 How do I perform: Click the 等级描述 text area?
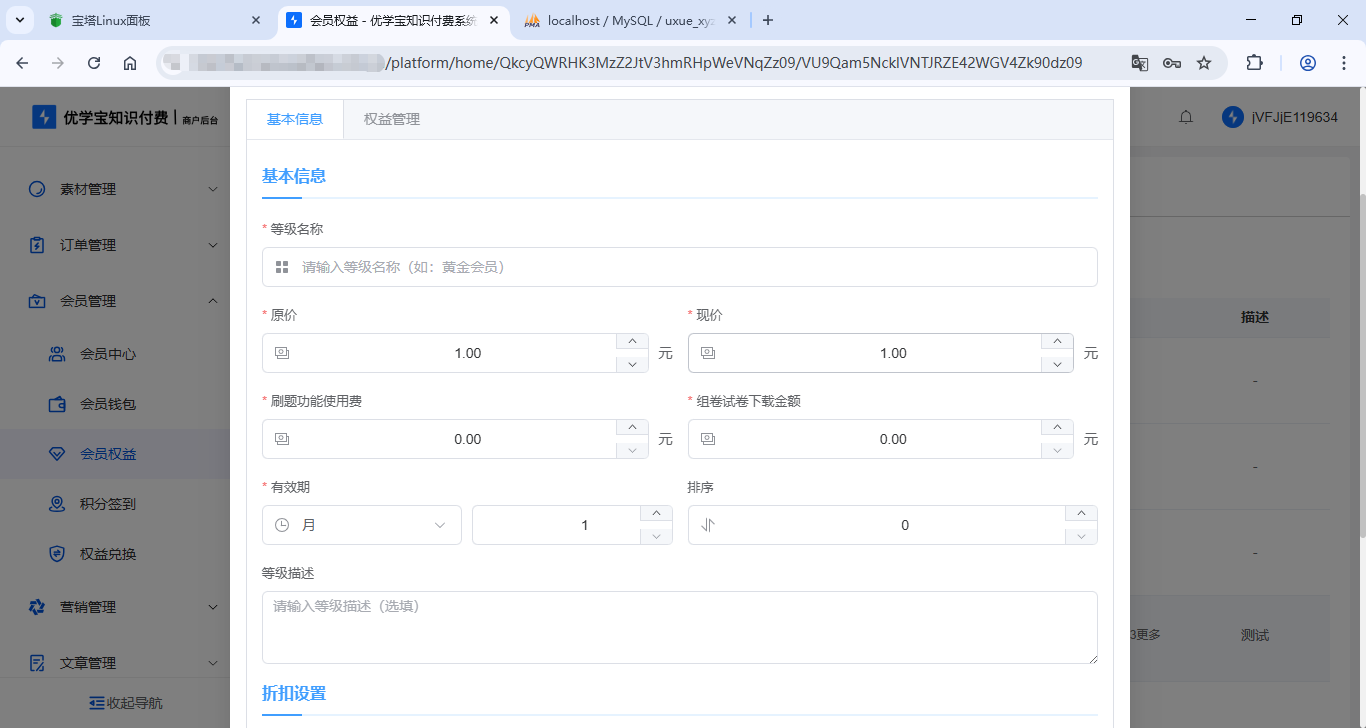679,627
